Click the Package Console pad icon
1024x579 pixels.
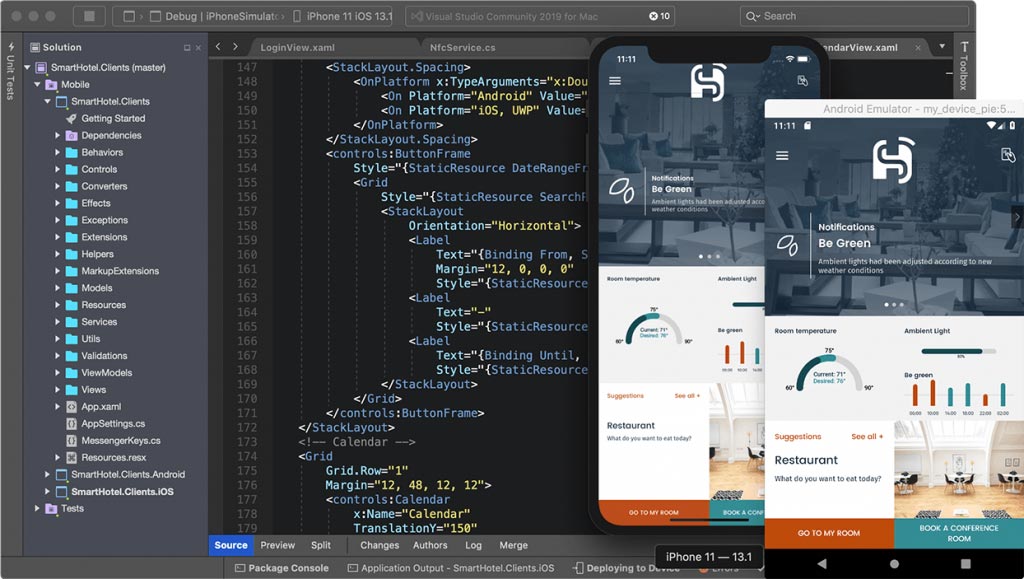[x=240, y=568]
